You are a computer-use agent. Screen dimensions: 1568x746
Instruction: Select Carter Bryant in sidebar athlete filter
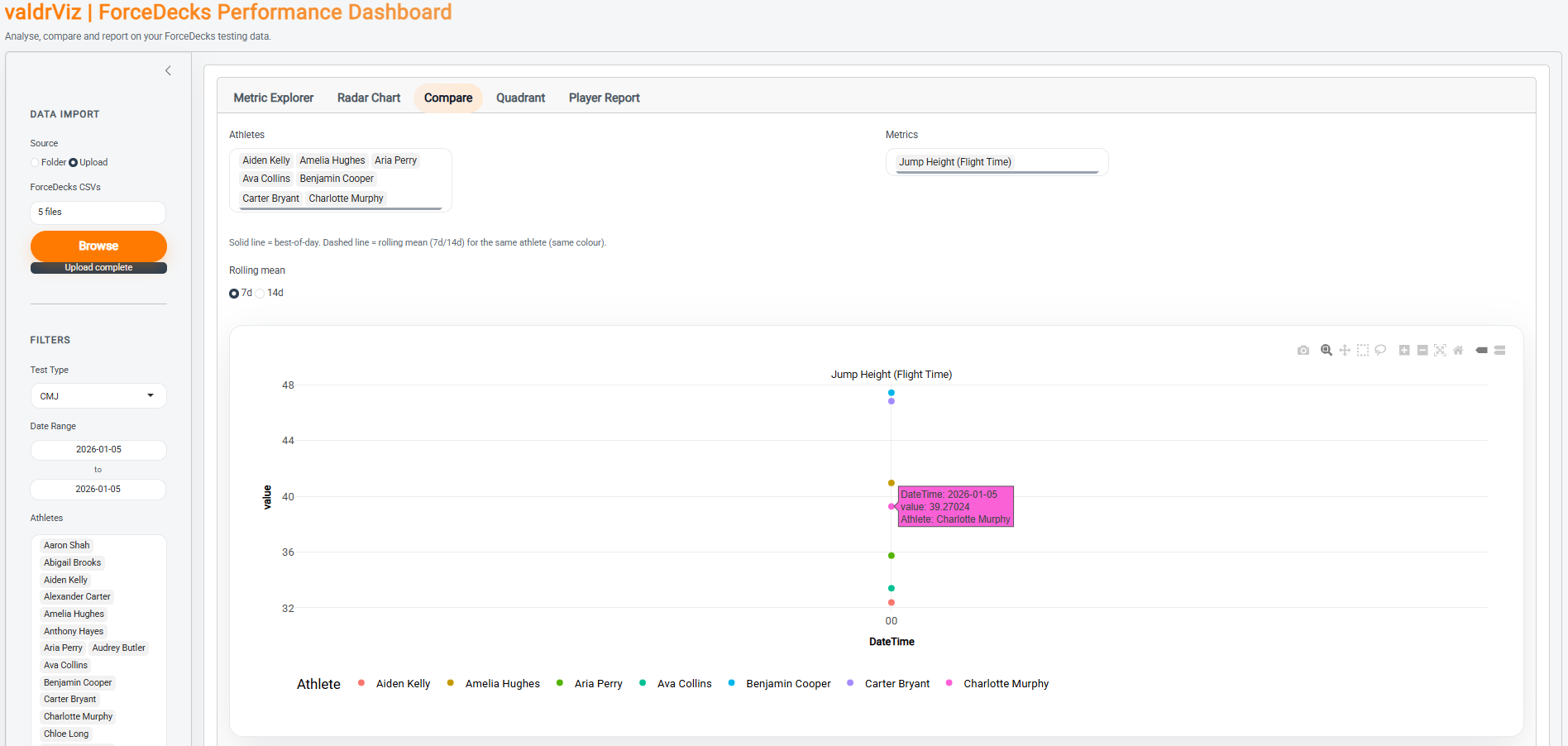point(70,700)
